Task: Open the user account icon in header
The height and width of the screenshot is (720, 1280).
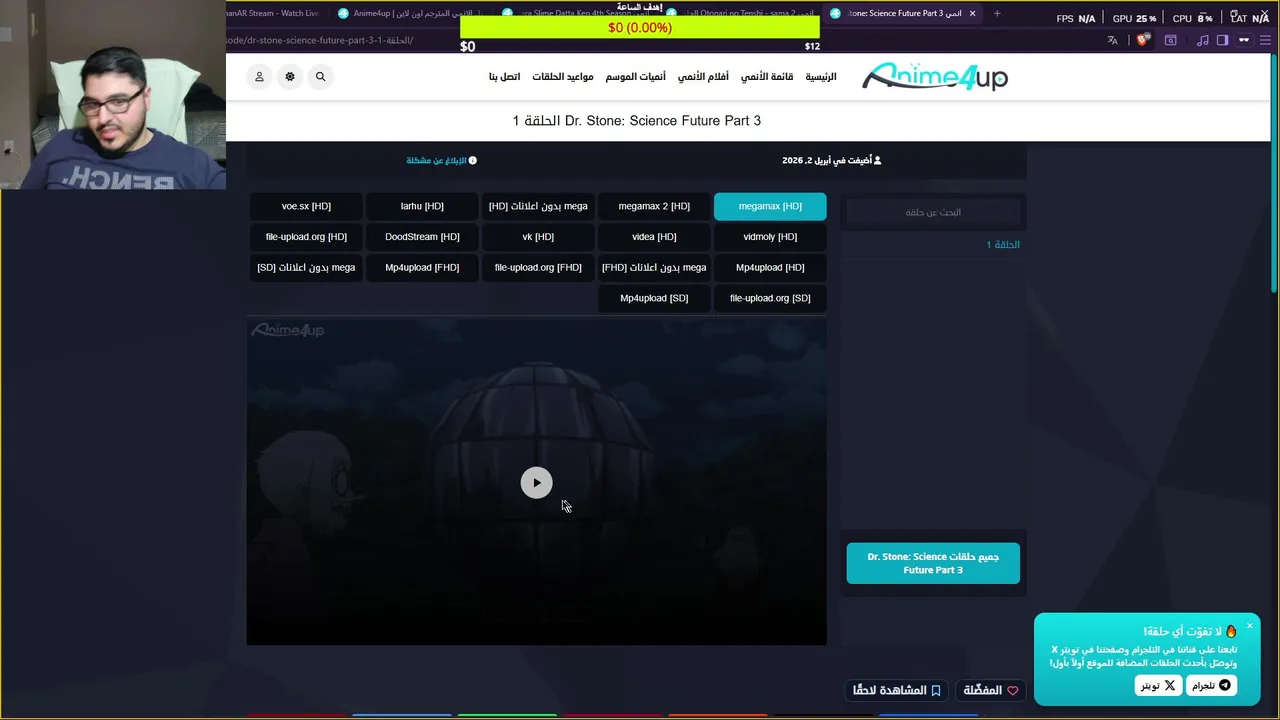Action: pos(259,77)
